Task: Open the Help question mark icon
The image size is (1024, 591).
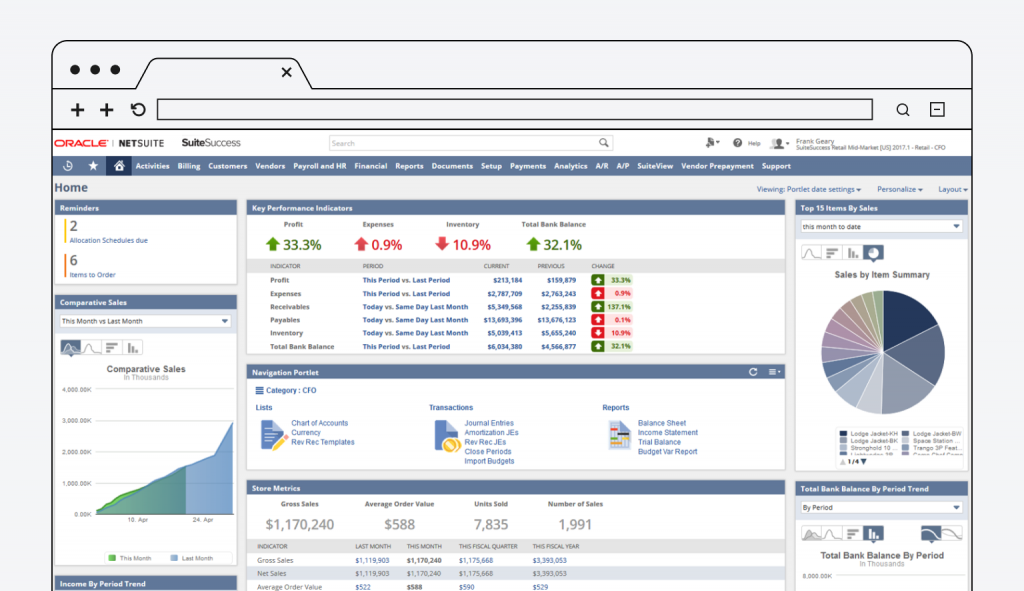Action: pos(738,143)
